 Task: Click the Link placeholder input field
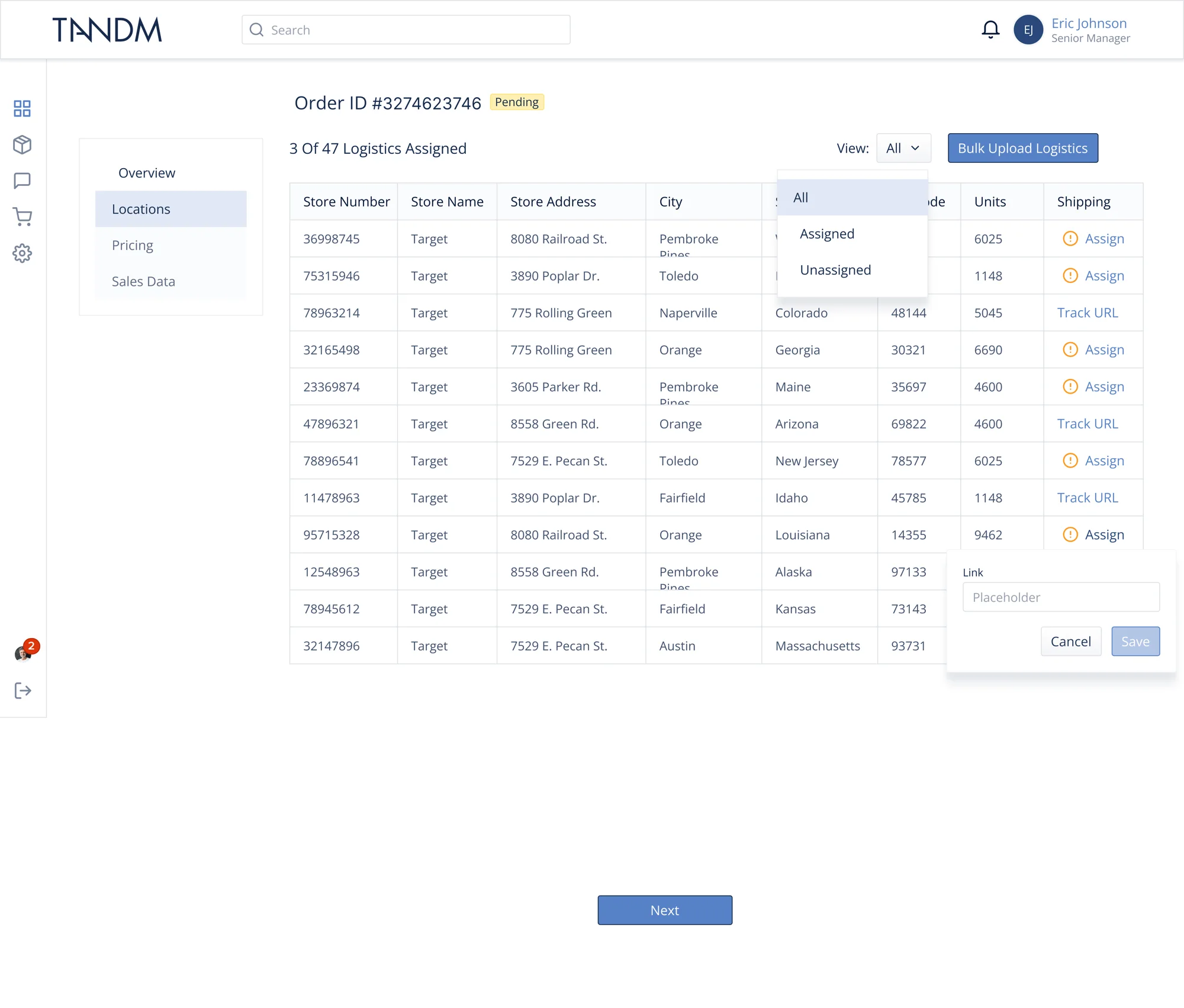click(x=1061, y=597)
